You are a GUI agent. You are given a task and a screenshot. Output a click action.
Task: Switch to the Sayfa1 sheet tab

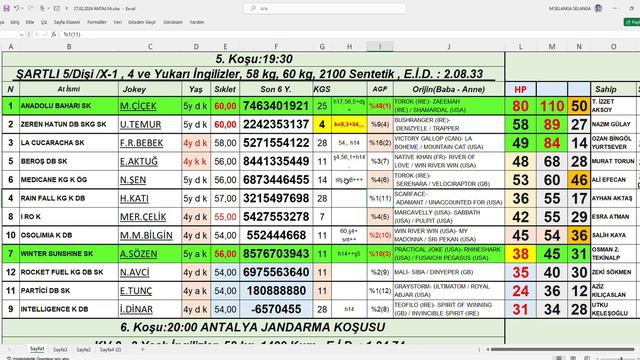point(37,349)
